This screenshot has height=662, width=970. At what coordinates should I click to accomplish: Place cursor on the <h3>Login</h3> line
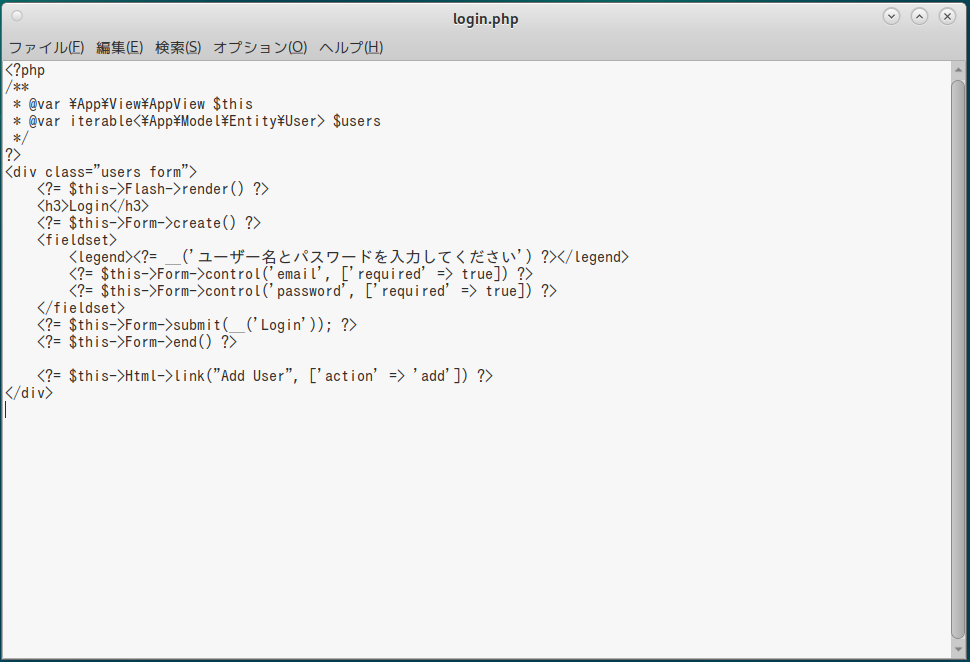tap(93, 206)
